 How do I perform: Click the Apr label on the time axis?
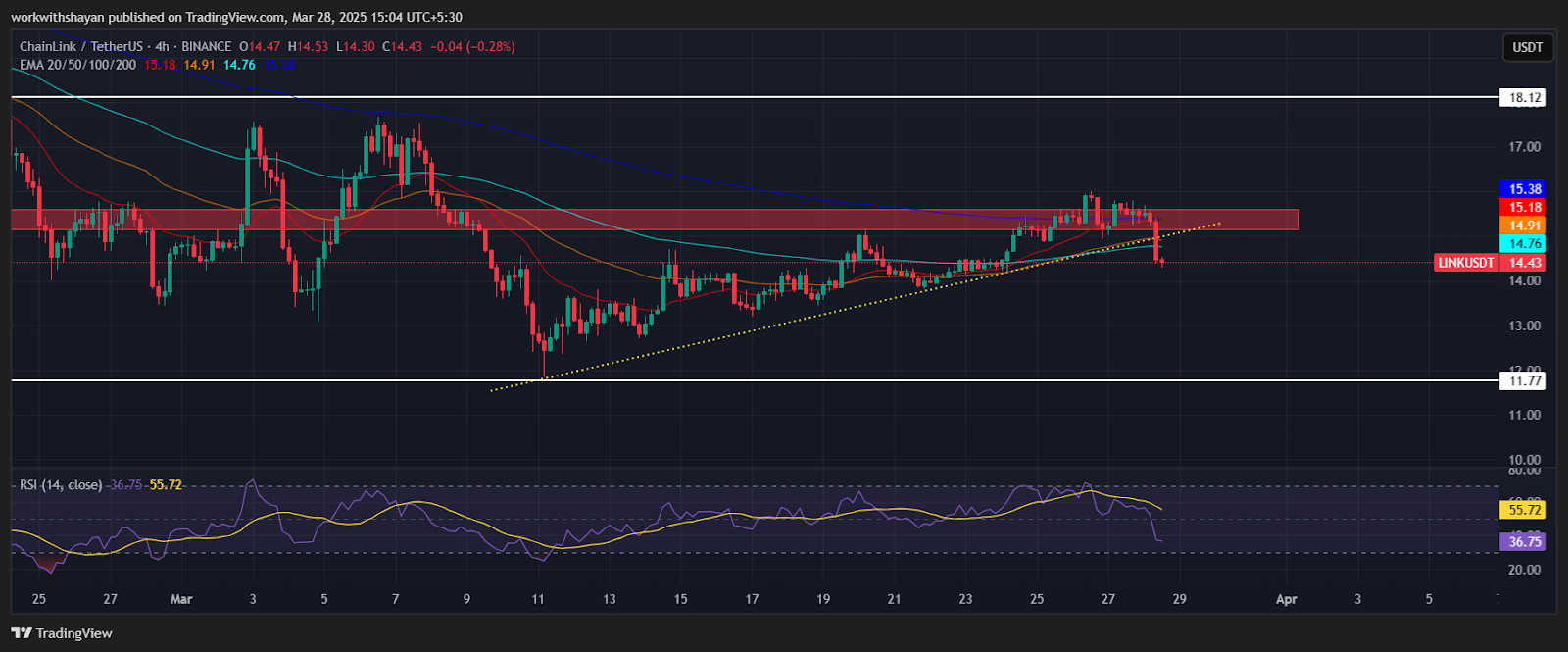[1286, 599]
